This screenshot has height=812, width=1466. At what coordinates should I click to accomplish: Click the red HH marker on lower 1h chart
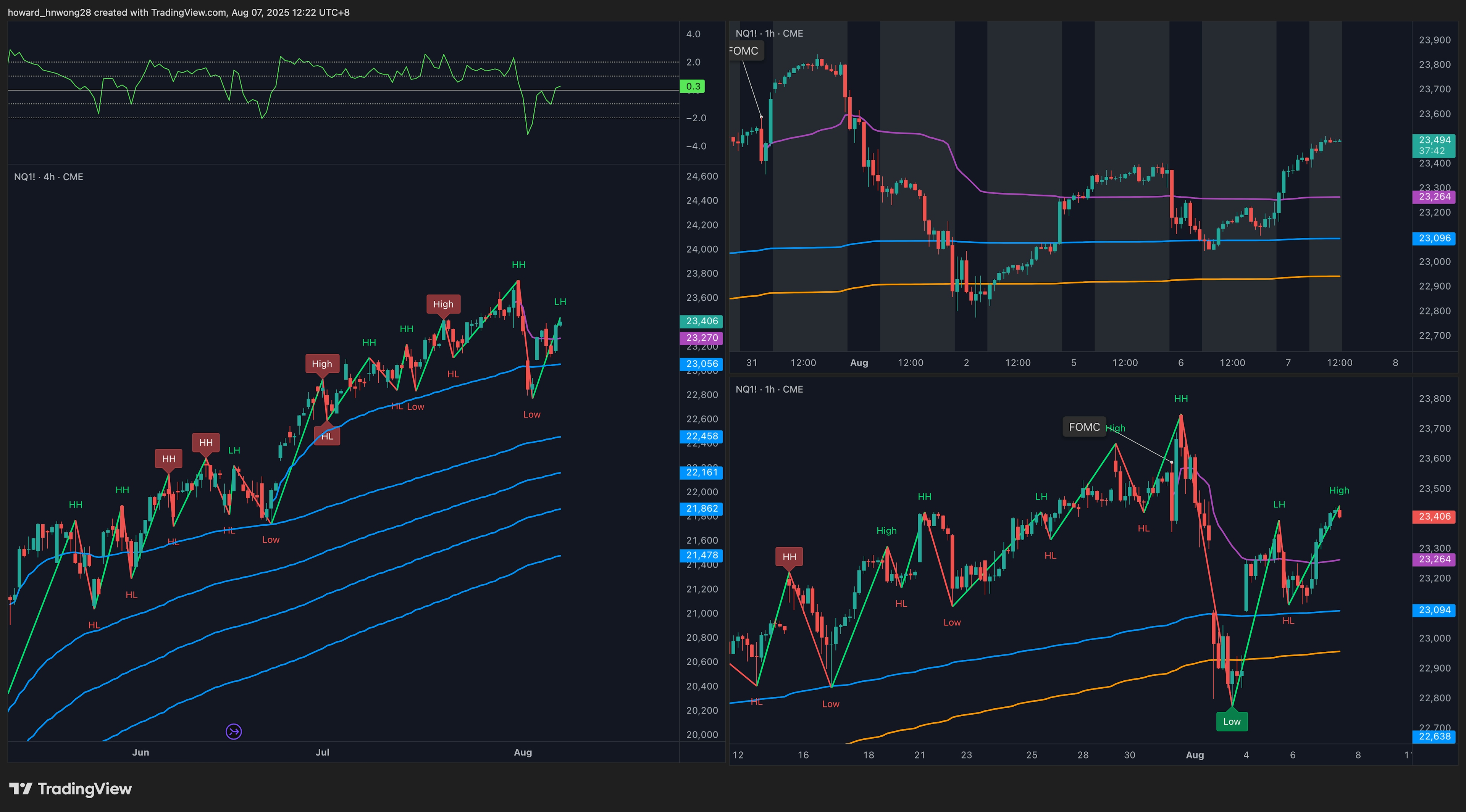coord(789,557)
